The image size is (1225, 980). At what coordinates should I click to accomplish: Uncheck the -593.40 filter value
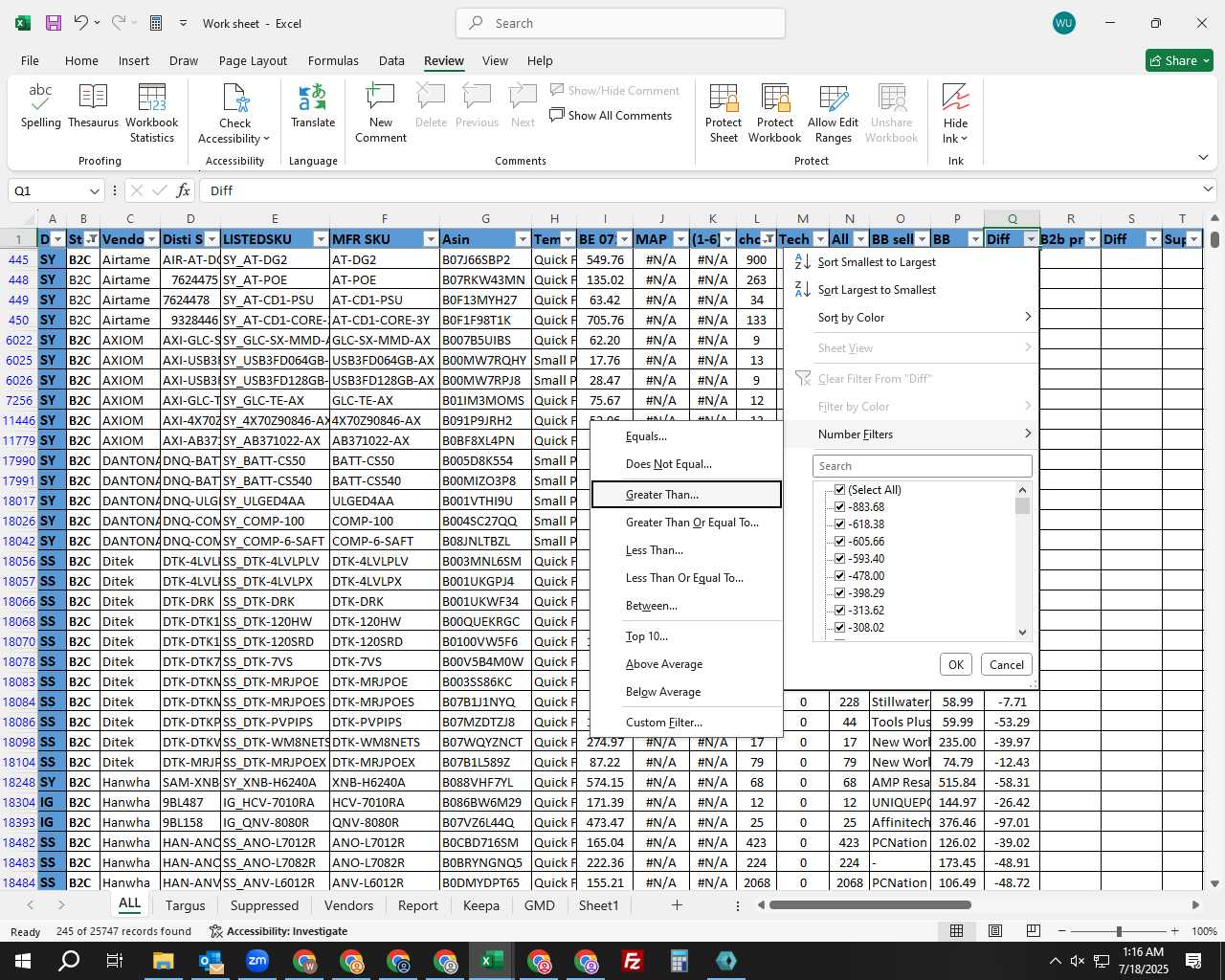coord(839,559)
